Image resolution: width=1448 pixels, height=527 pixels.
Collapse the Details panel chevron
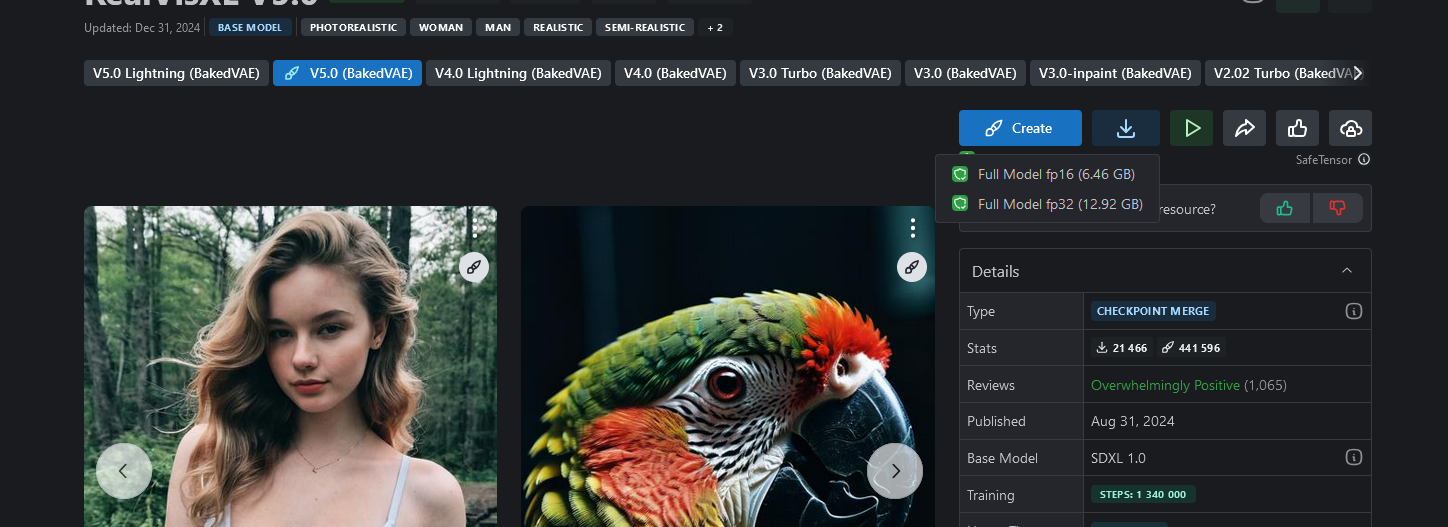point(1347,271)
